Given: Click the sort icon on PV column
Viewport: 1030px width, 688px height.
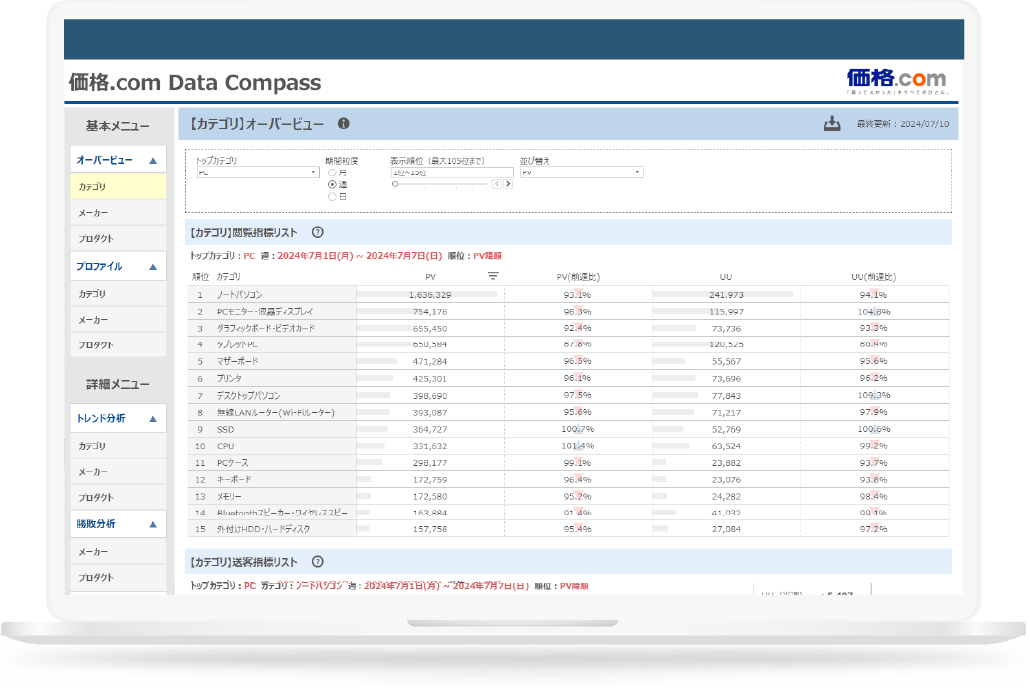Looking at the screenshot, I should click(x=493, y=276).
